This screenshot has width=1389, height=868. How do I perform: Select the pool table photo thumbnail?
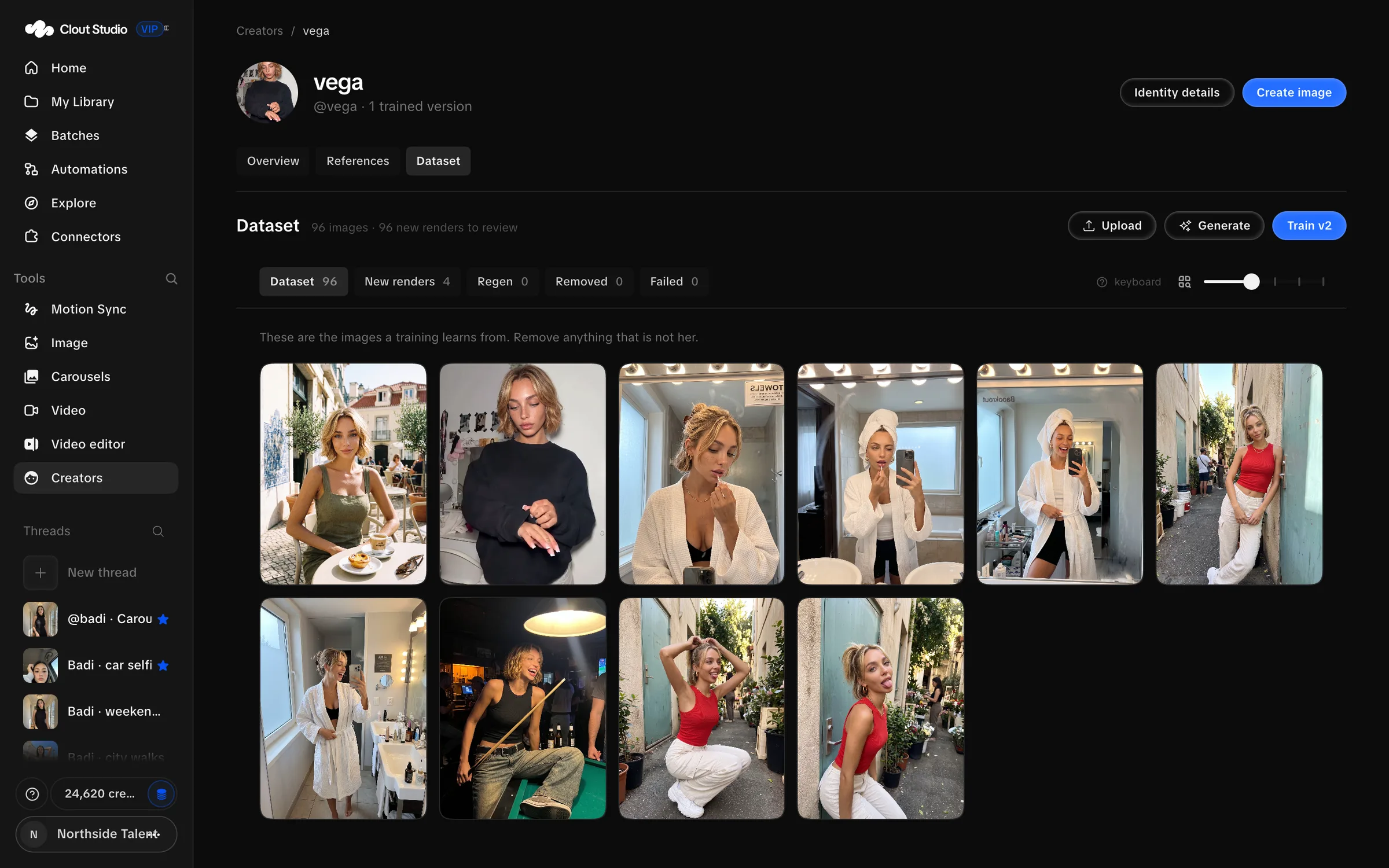523,708
